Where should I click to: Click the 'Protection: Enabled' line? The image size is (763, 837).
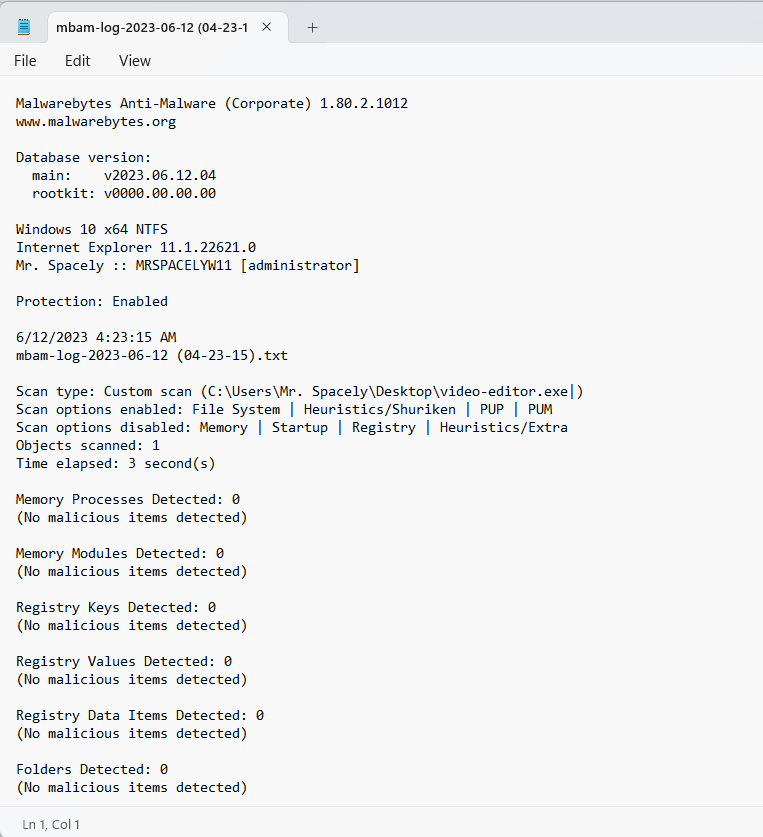click(92, 302)
